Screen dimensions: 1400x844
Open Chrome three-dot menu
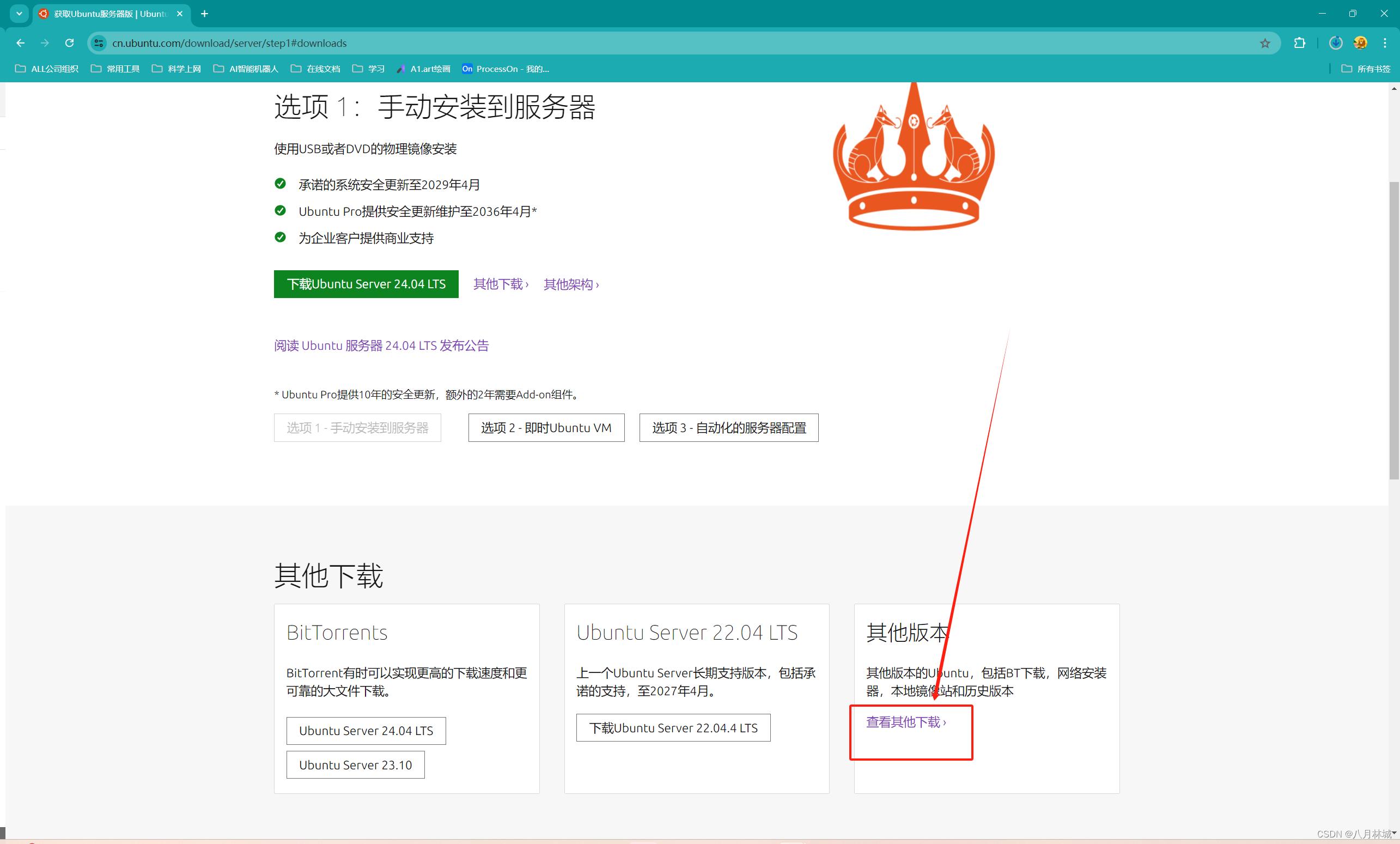point(1385,43)
